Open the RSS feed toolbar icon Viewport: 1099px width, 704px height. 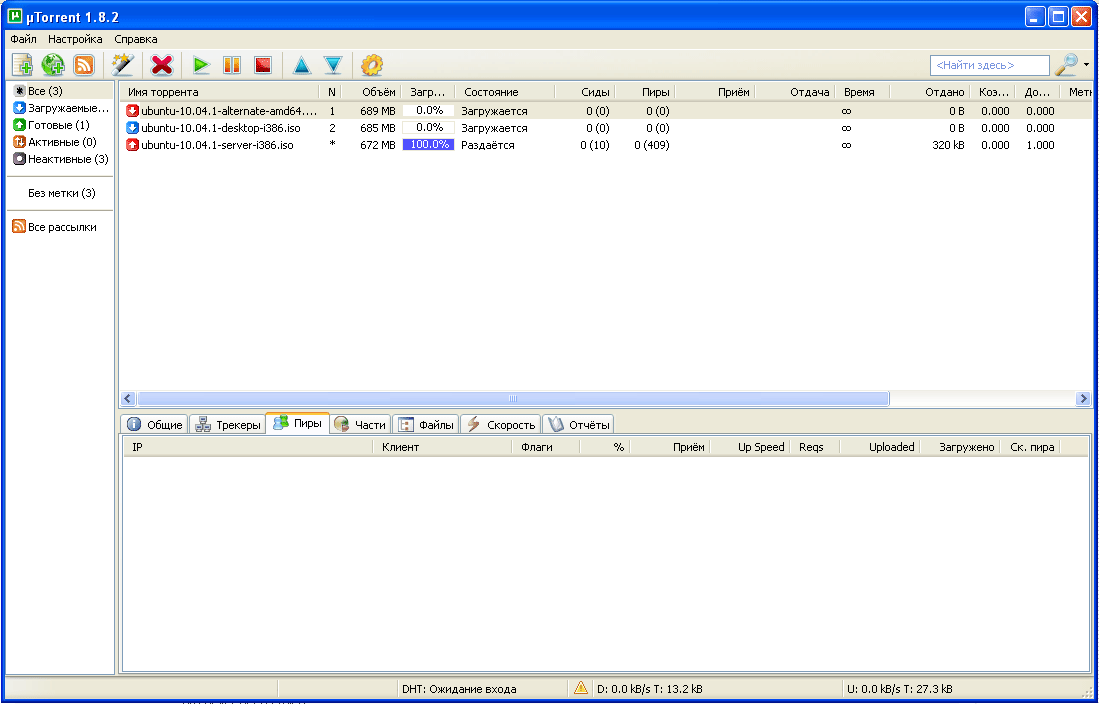84,65
